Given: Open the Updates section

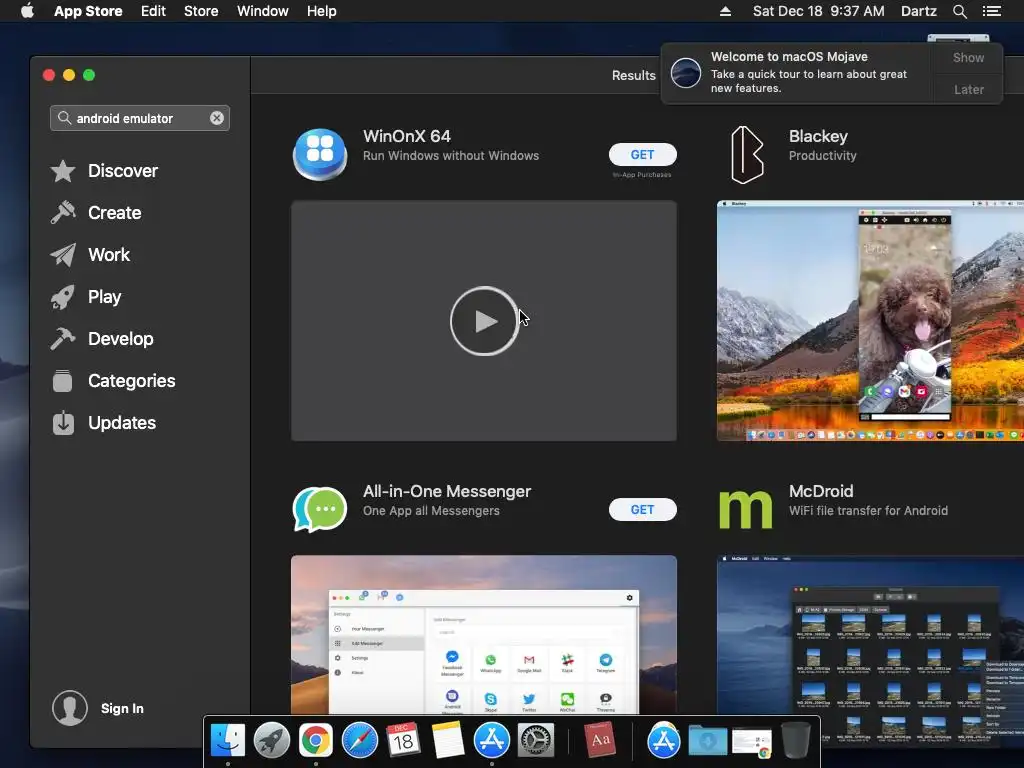Looking at the screenshot, I should (103, 423).
